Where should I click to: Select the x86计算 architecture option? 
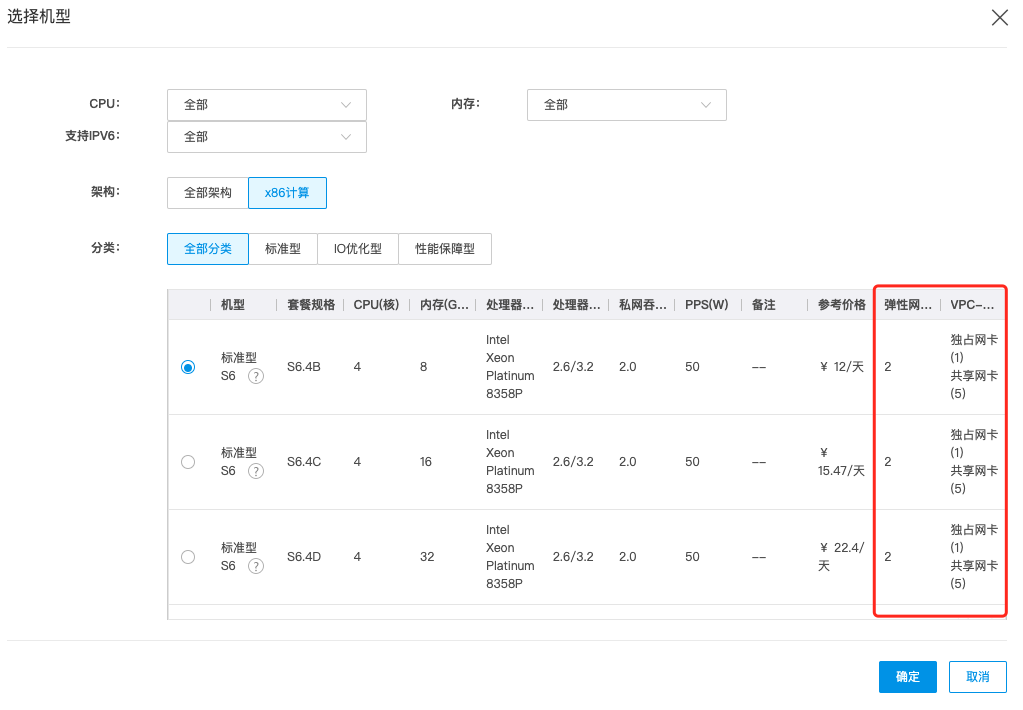287,193
